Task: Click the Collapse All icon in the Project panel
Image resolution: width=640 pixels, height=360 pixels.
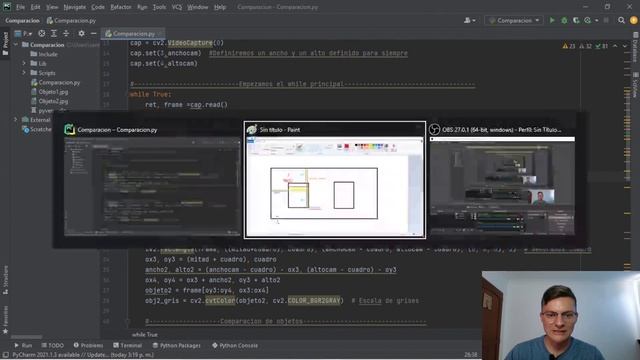Action: 66,33
